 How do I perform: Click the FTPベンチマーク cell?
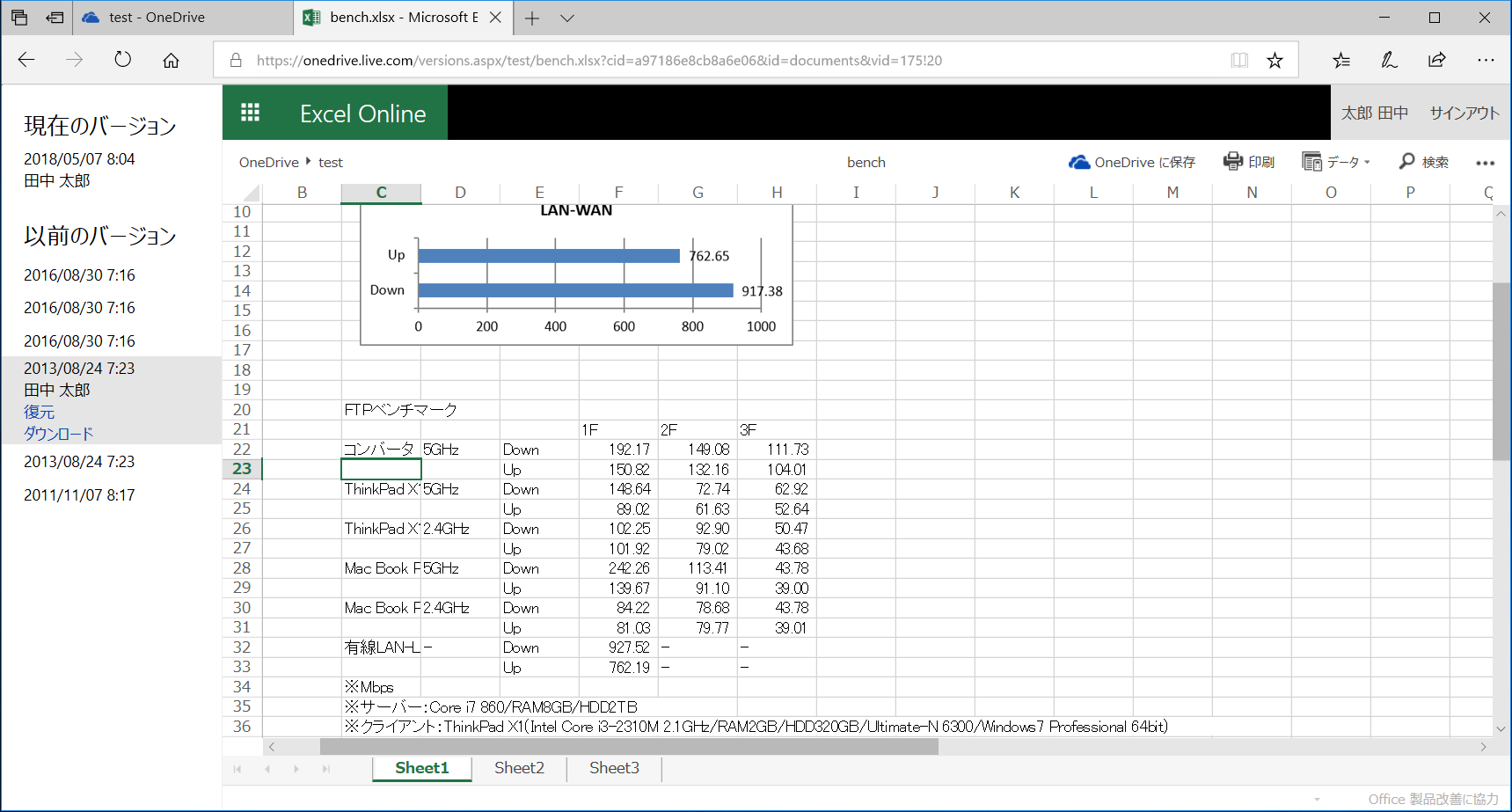point(401,410)
